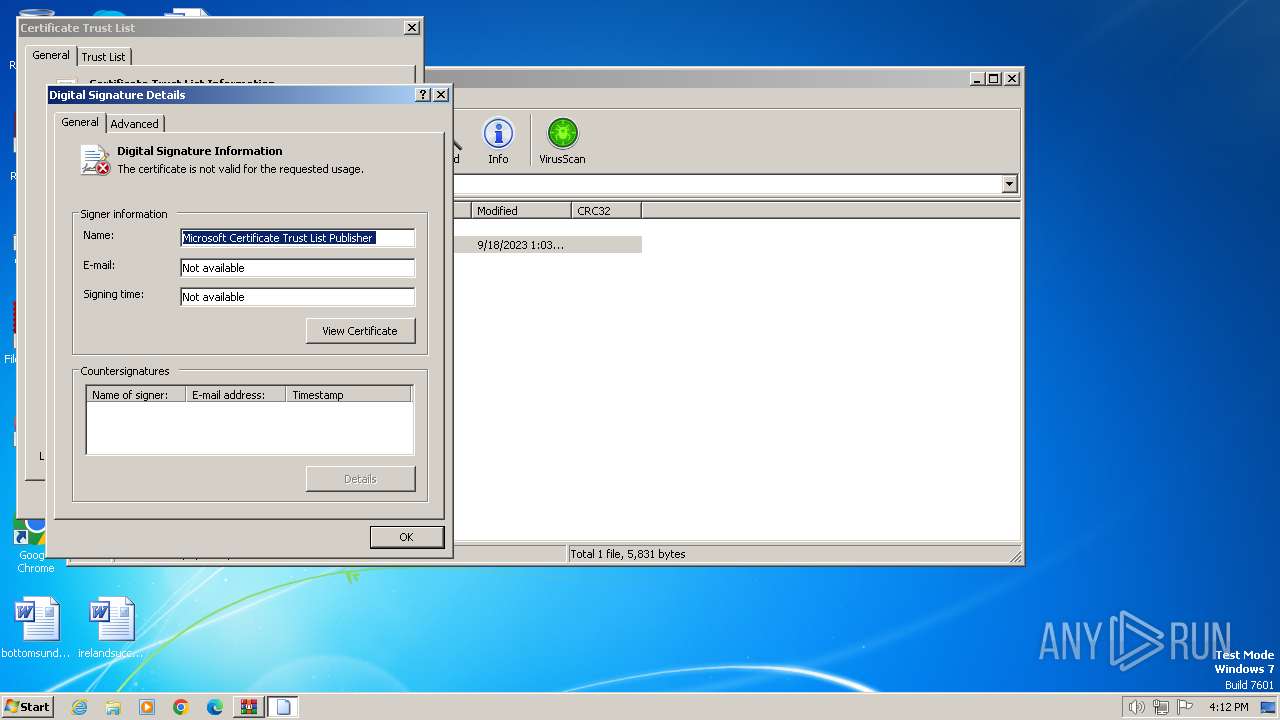Open the volume speaker tray icon
The height and width of the screenshot is (720, 1280).
click(x=1136, y=707)
